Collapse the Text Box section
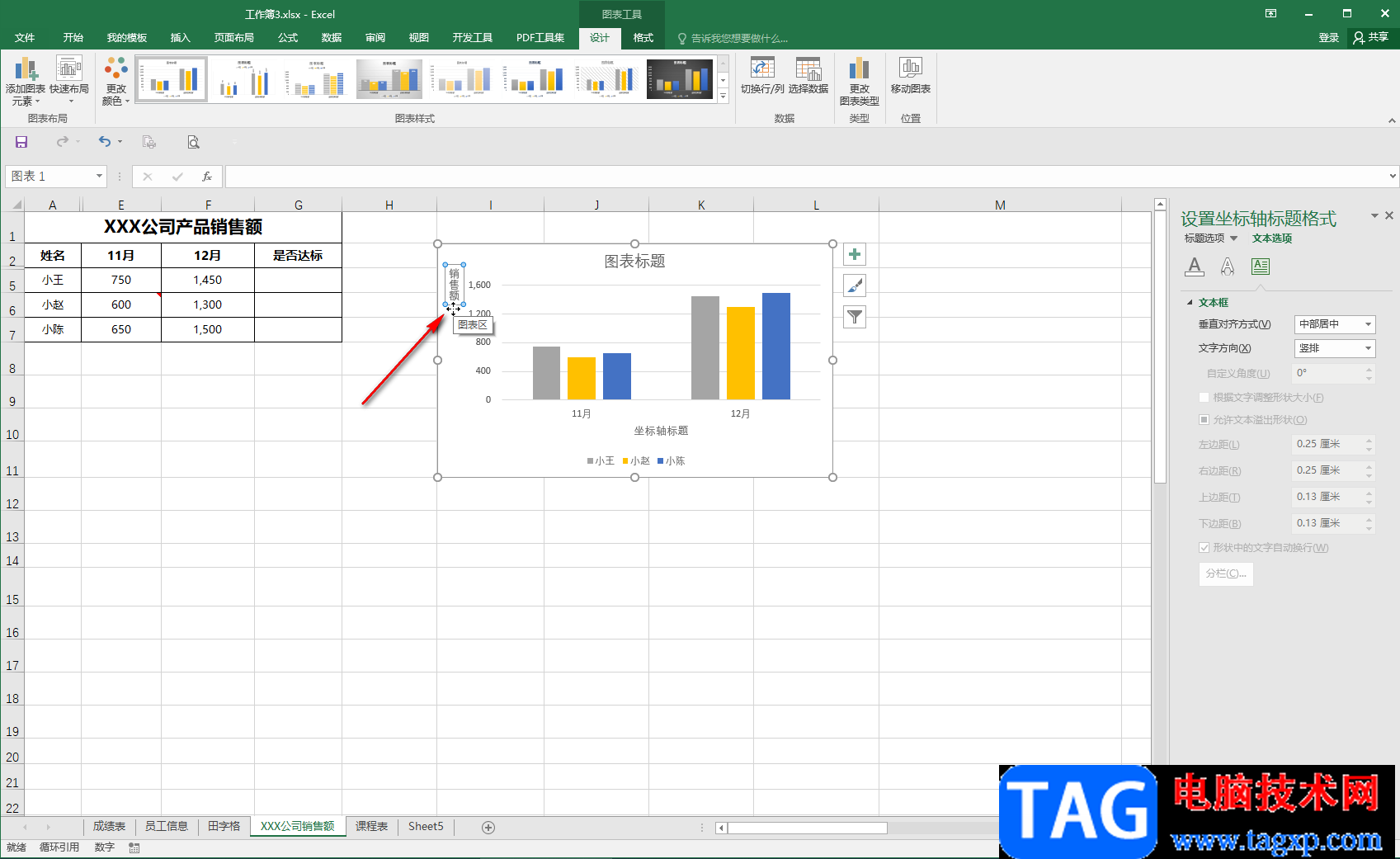Image resolution: width=1400 pixels, height=859 pixels. click(1190, 303)
